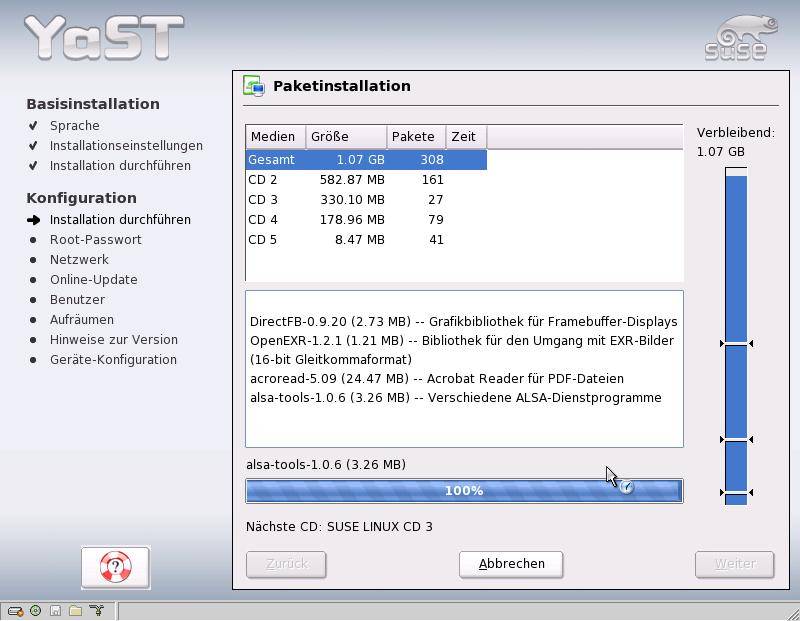Click the greyed-out Zurück button

[286, 564]
